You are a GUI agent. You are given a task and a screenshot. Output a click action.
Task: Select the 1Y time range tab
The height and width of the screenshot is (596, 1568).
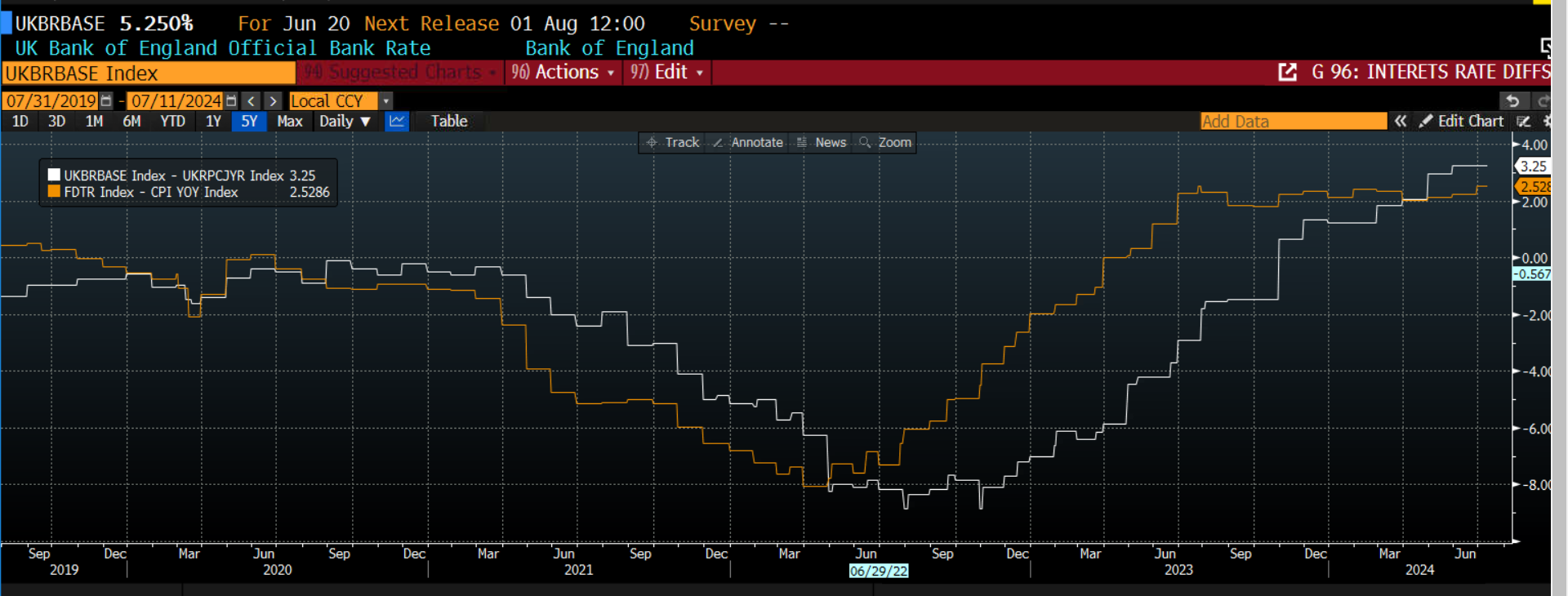(x=213, y=122)
